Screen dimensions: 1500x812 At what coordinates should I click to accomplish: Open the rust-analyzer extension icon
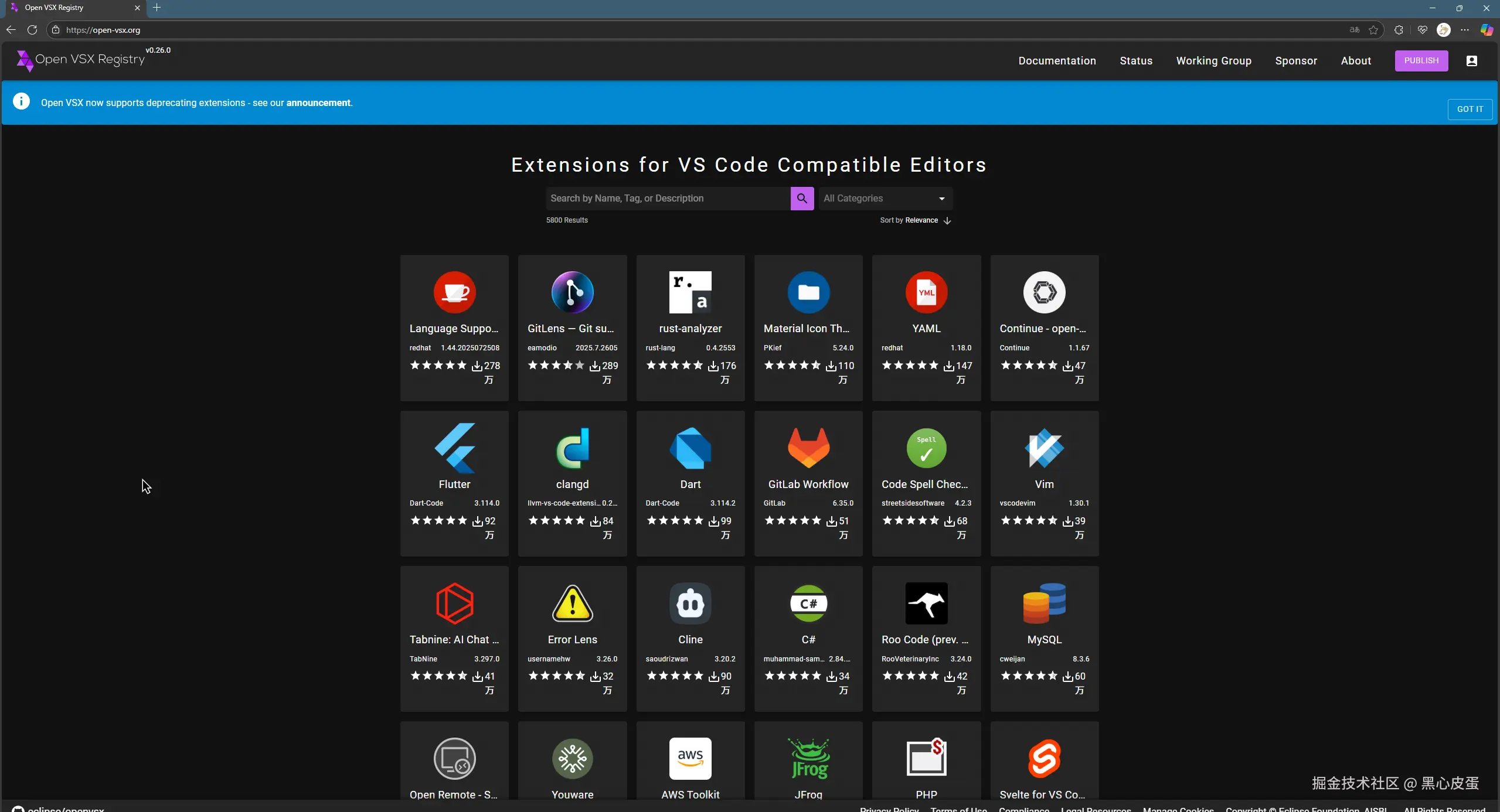point(690,292)
